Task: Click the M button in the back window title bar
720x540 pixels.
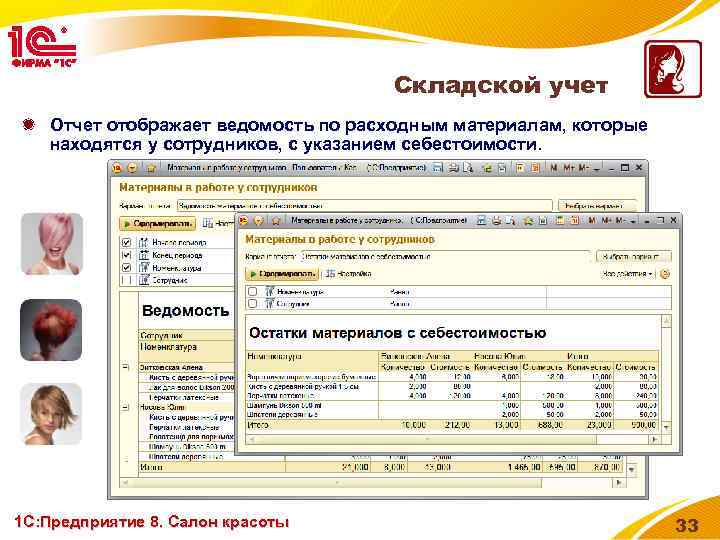Action: point(553,168)
